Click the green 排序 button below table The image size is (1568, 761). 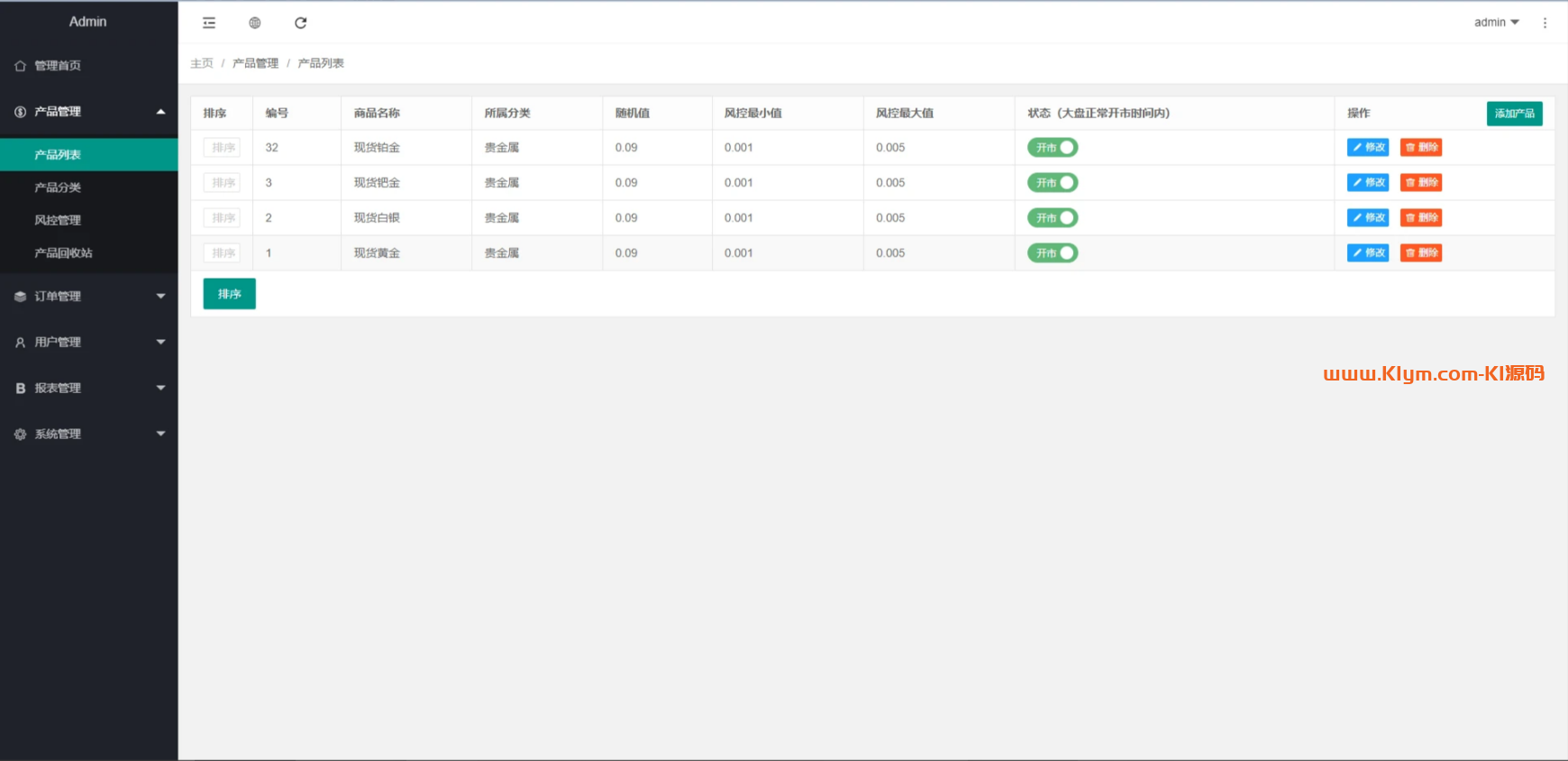230,294
